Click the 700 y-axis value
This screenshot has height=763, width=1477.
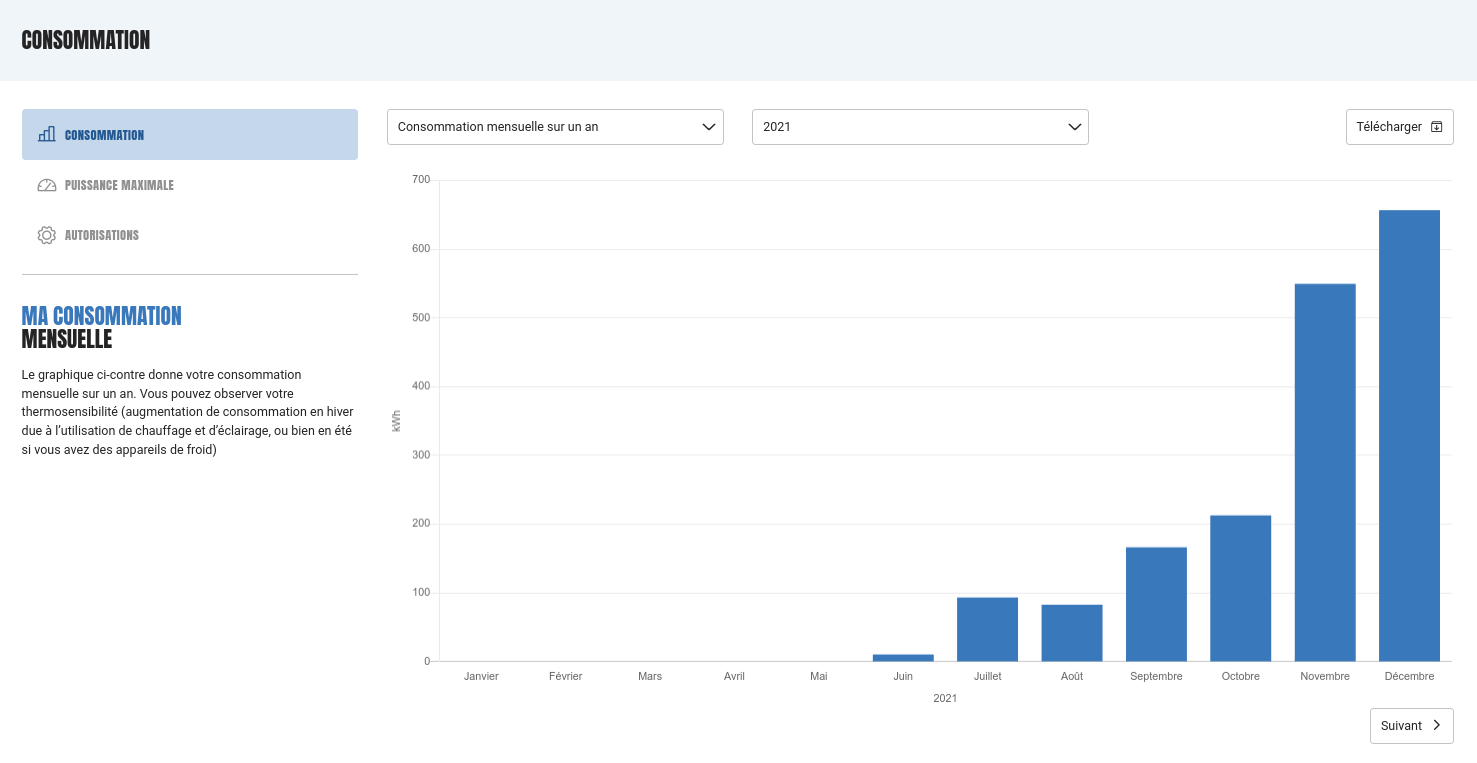coord(421,180)
